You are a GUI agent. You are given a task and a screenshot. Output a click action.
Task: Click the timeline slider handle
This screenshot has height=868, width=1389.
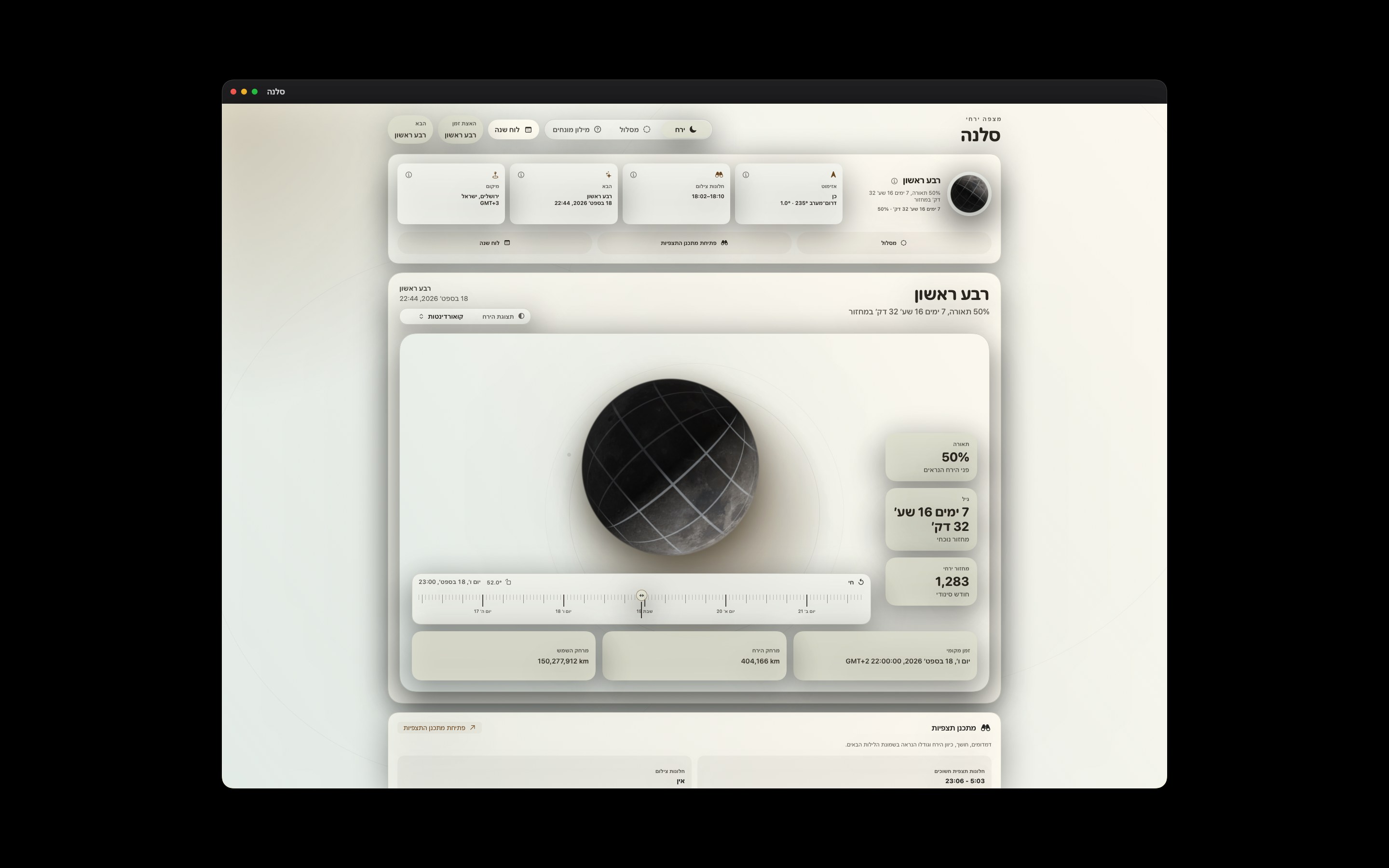tap(641, 596)
